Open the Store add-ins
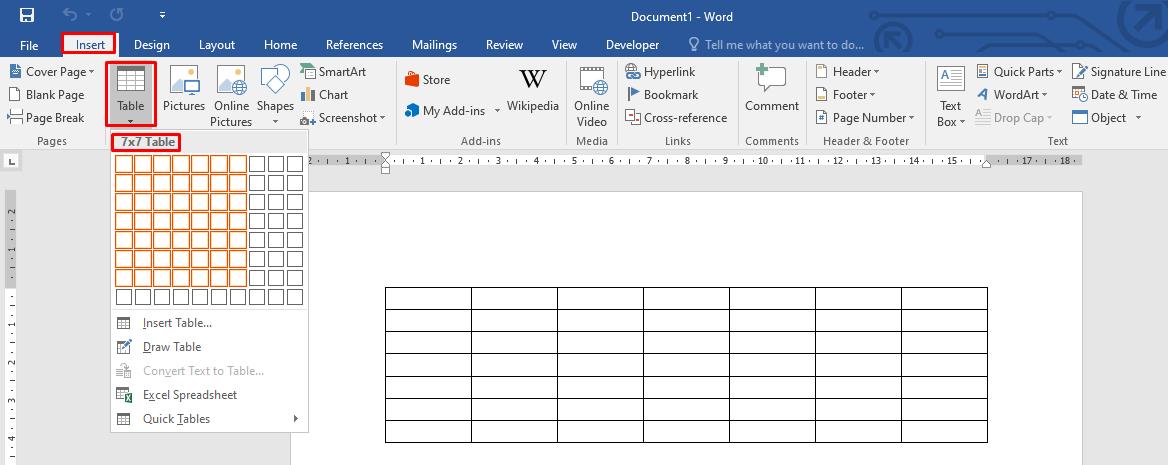 point(428,80)
